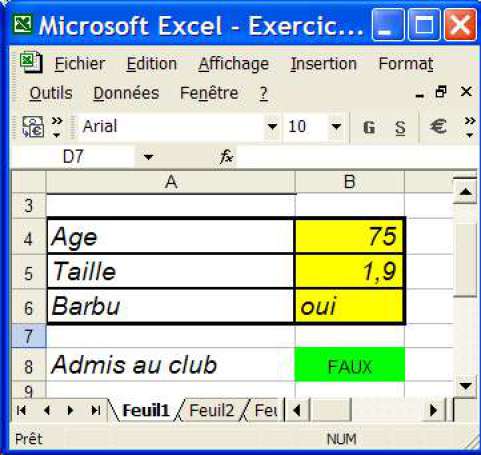This screenshot has height=455, width=481.
Task: Expand more toolbar options chevron at right
Action: pyautogui.click(x=470, y=127)
